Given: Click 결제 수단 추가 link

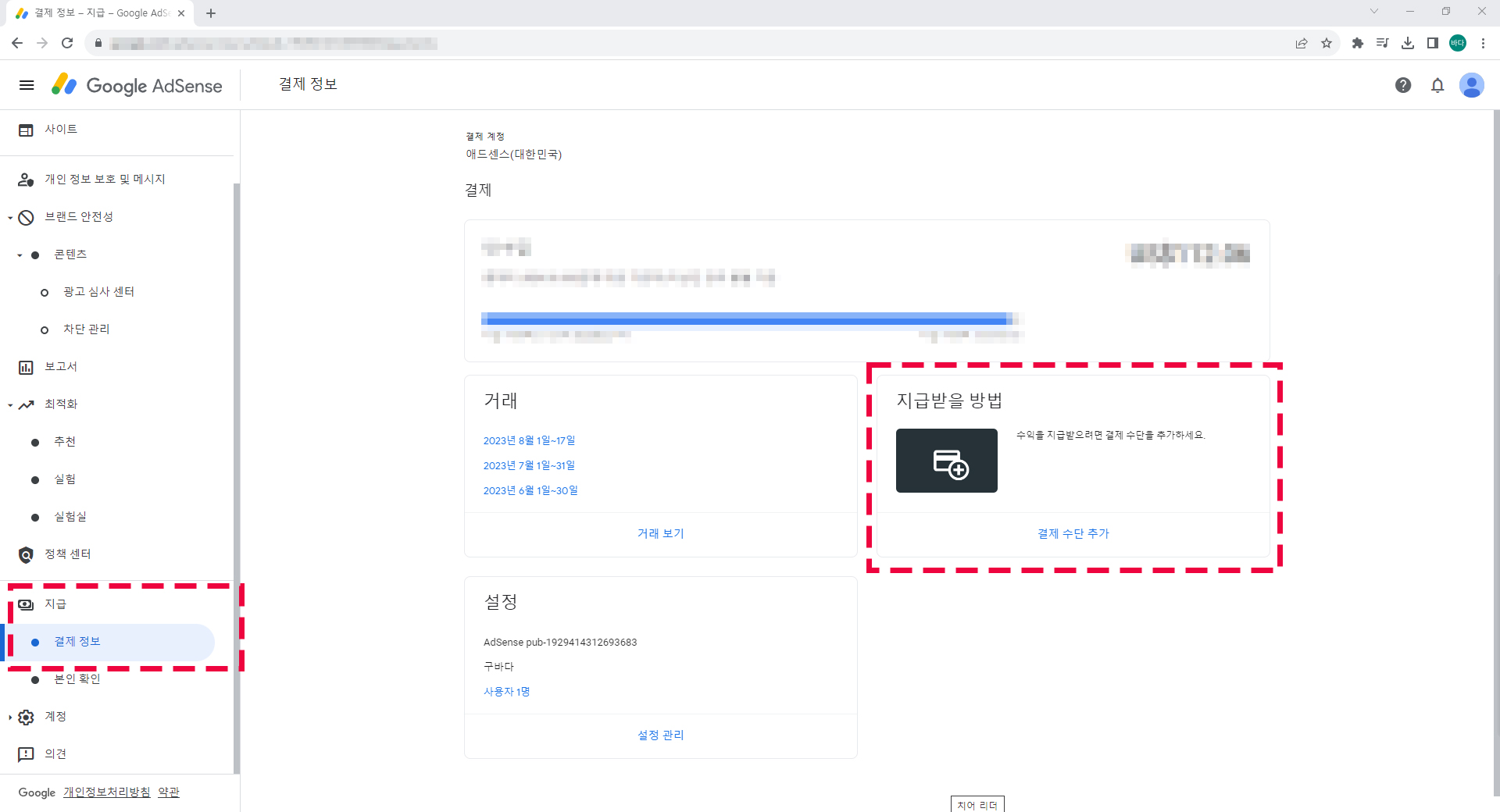Looking at the screenshot, I should 1073,533.
